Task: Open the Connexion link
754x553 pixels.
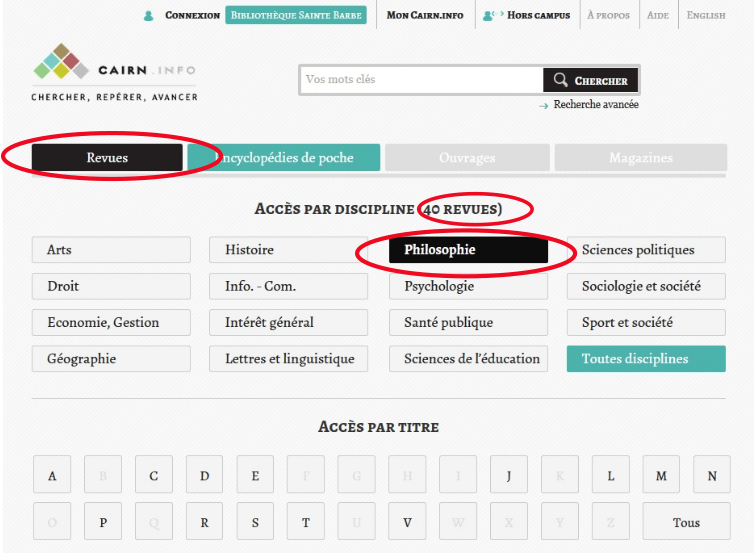Action: [192, 15]
